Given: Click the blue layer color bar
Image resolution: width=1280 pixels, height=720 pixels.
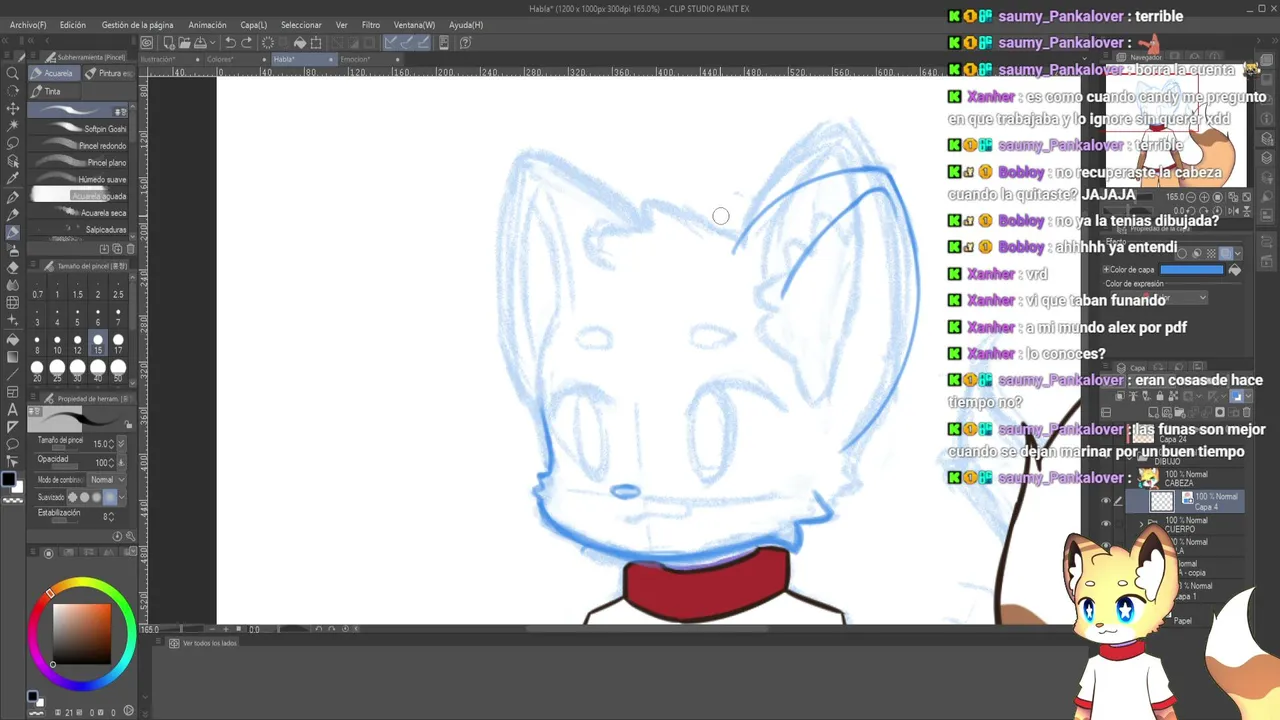Looking at the screenshot, I should pyautogui.click(x=1192, y=270).
